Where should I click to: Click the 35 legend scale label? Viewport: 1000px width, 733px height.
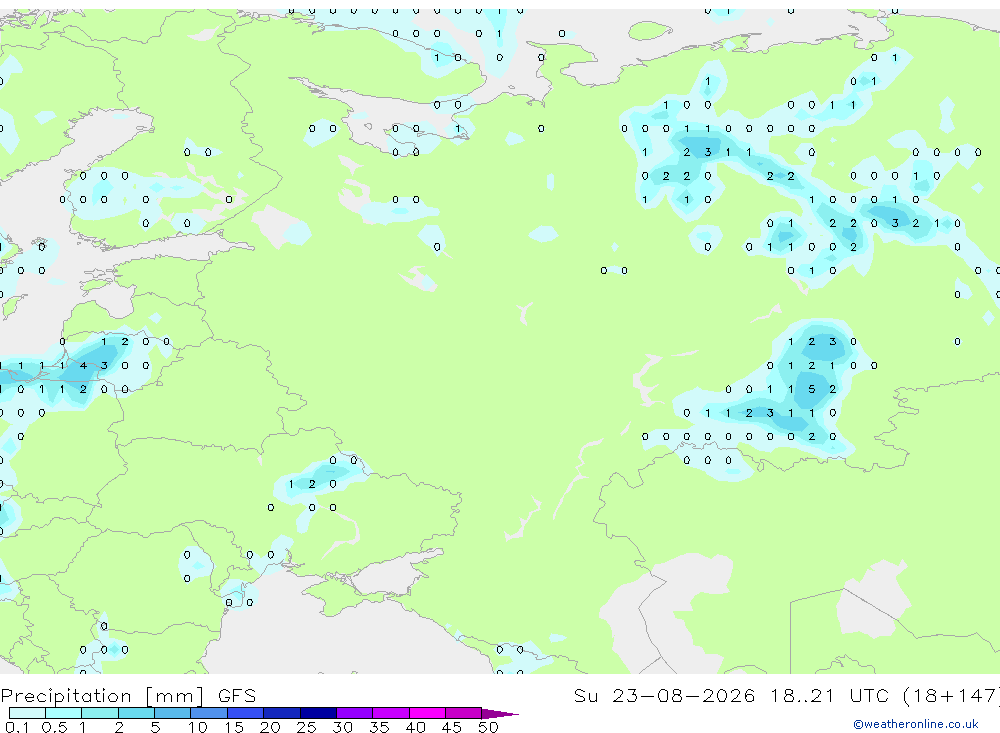pyautogui.click(x=379, y=727)
